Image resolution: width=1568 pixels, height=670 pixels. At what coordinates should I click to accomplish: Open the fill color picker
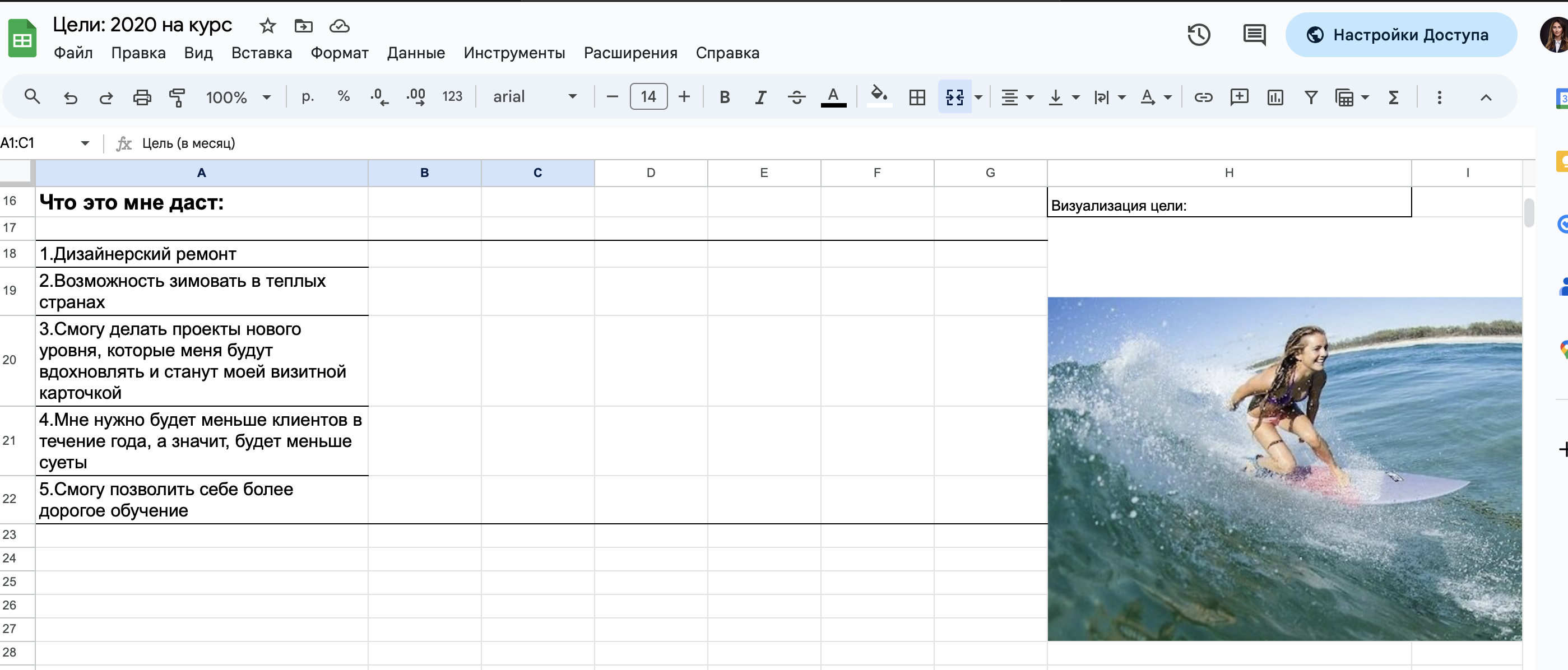pos(878,96)
